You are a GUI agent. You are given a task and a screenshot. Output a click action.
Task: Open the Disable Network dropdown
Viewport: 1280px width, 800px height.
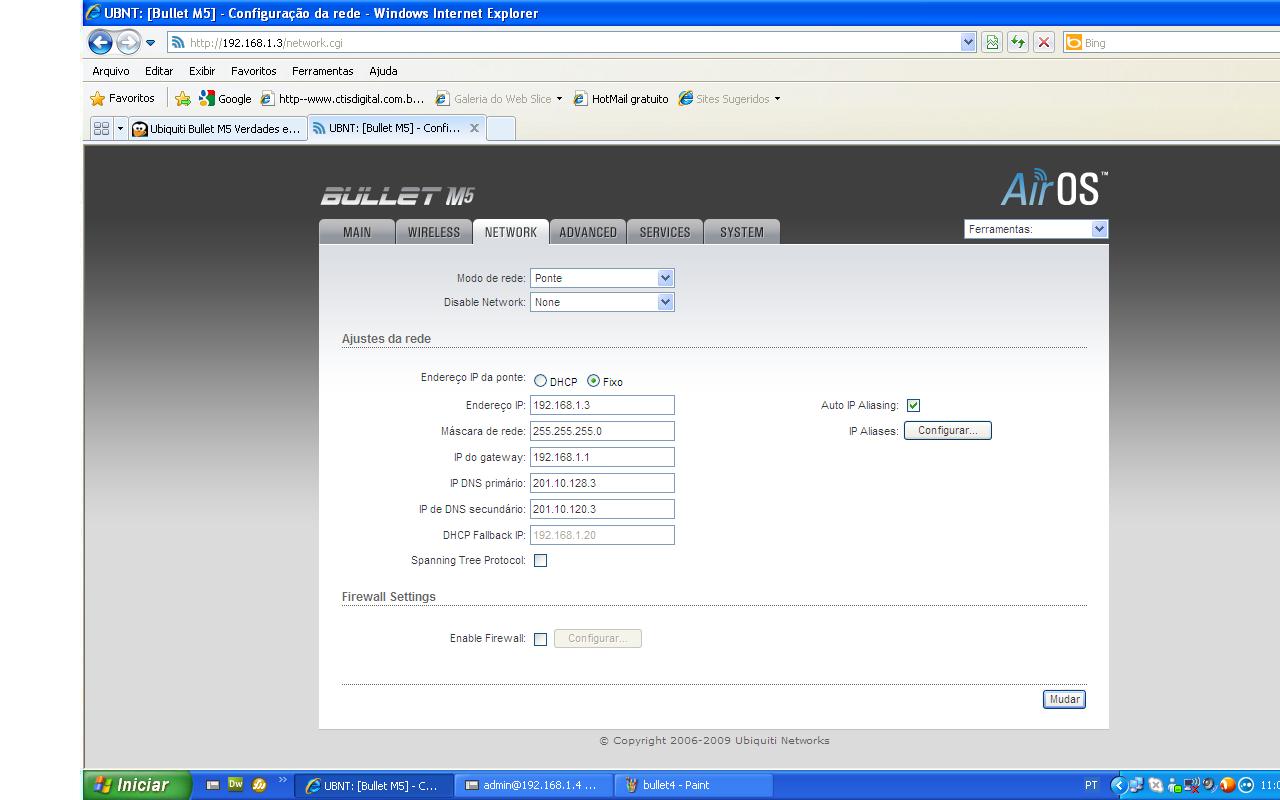pyautogui.click(x=602, y=302)
